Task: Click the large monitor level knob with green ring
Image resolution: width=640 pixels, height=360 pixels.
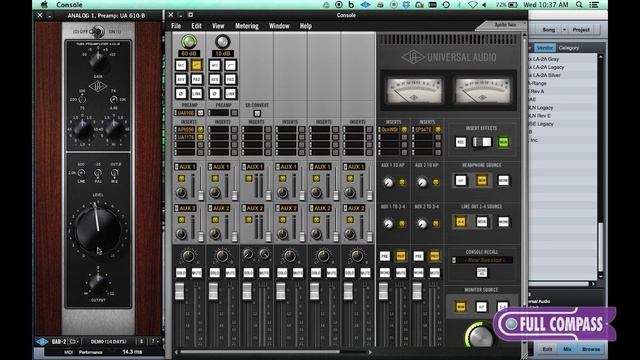Action: [480, 336]
